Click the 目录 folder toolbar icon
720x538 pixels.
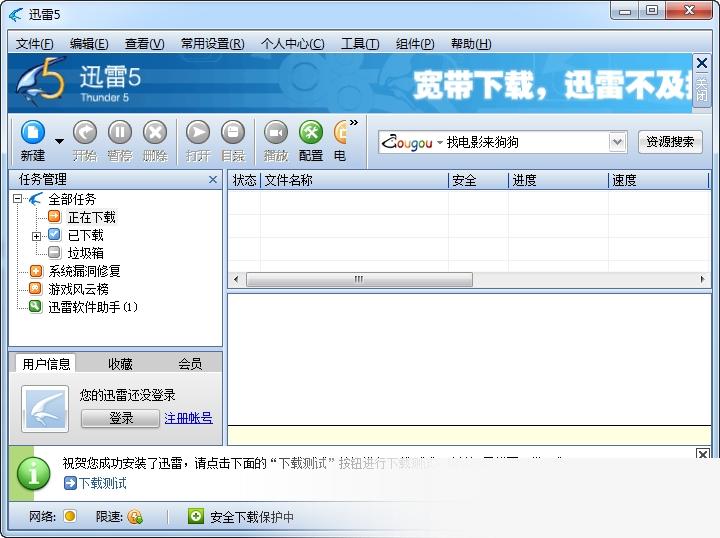[233, 133]
